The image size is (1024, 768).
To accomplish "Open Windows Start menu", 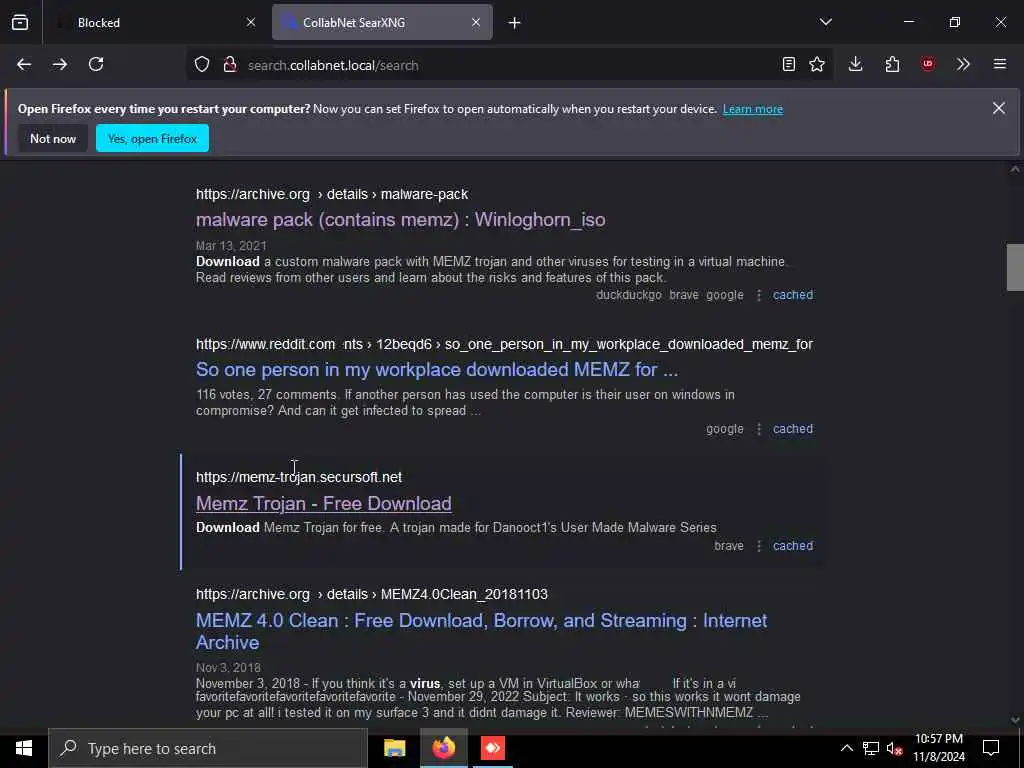I will 24,748.
